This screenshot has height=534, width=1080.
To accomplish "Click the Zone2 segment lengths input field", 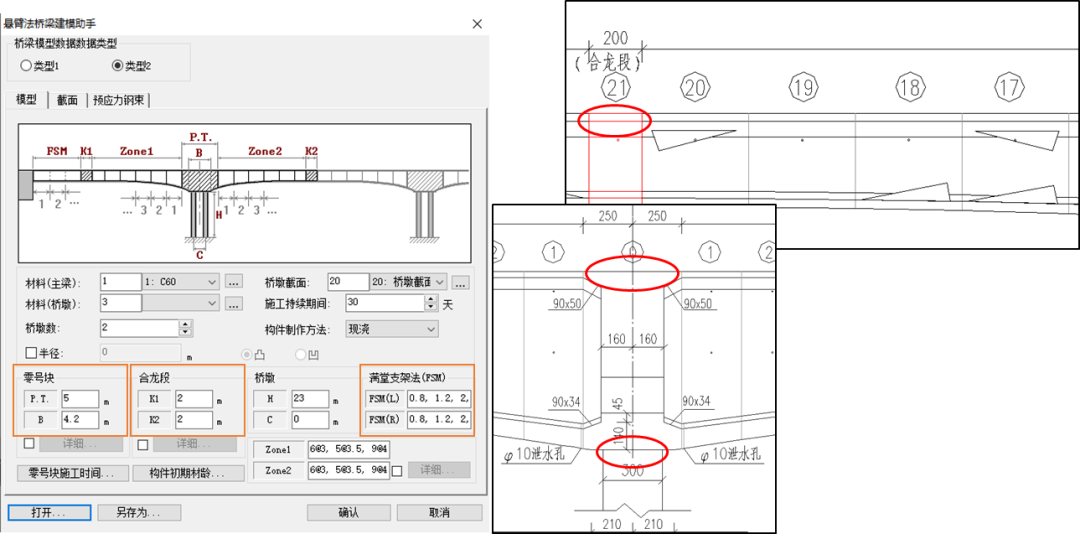I will (x=349, y=471).
